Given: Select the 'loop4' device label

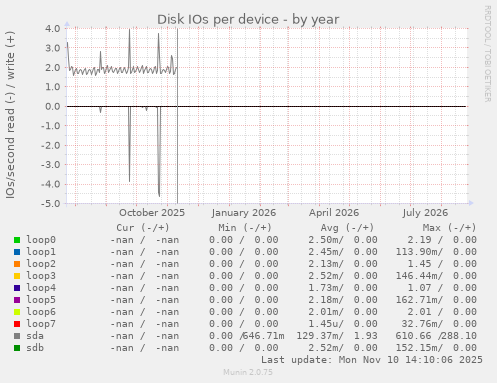Looking at the screenshot, I should pyautogui.click(x=41, y=288).
